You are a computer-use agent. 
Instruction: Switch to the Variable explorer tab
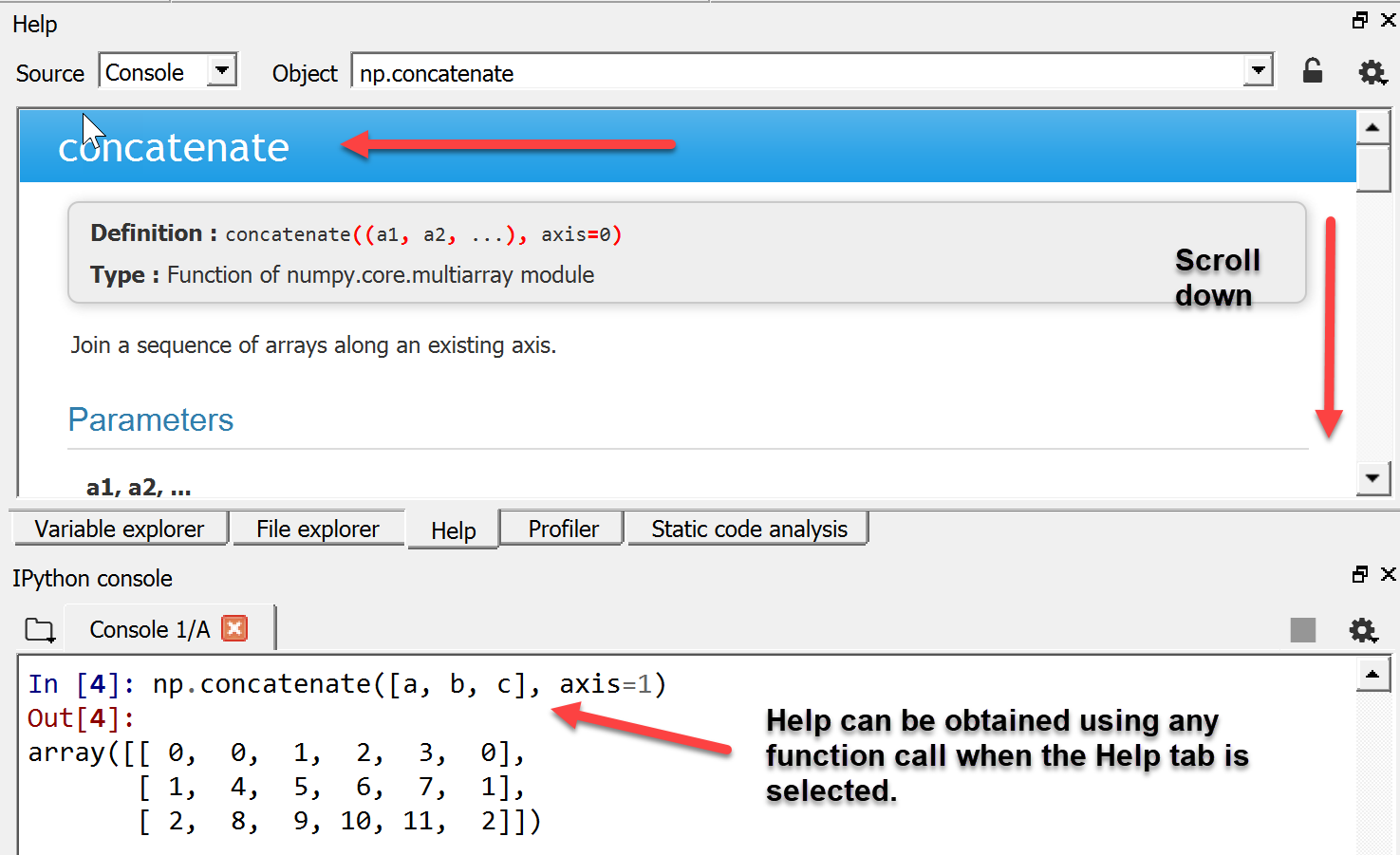click(x=120, y=529)
